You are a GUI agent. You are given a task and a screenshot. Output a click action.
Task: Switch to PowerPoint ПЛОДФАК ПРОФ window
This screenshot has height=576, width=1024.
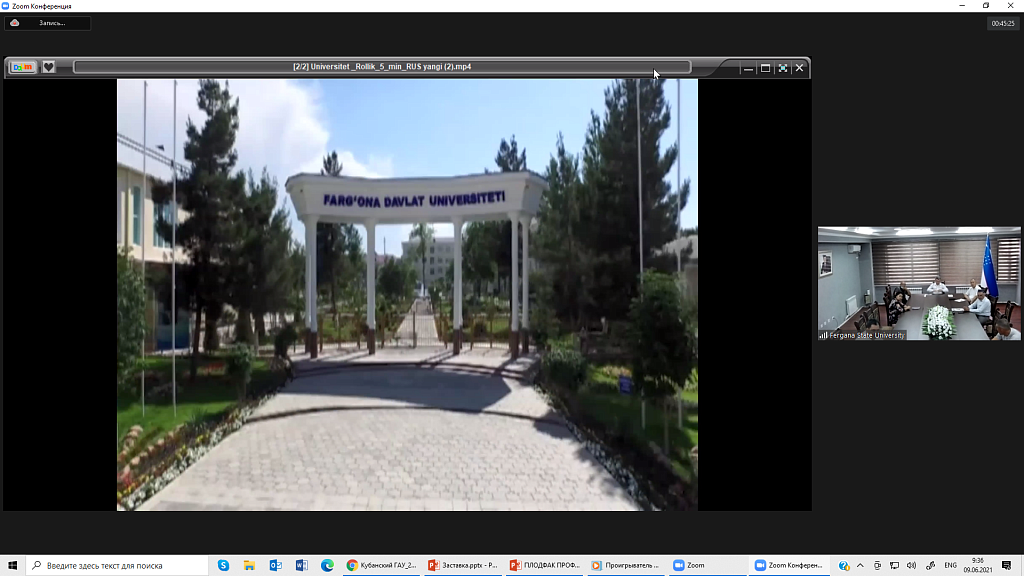[x=545, y=566]
